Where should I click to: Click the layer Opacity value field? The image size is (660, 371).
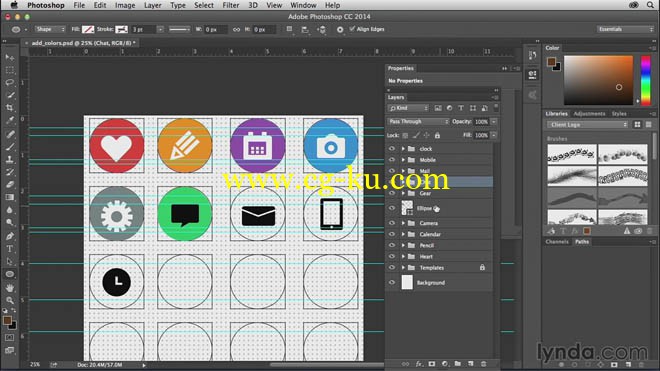click(x=481, y=122)
